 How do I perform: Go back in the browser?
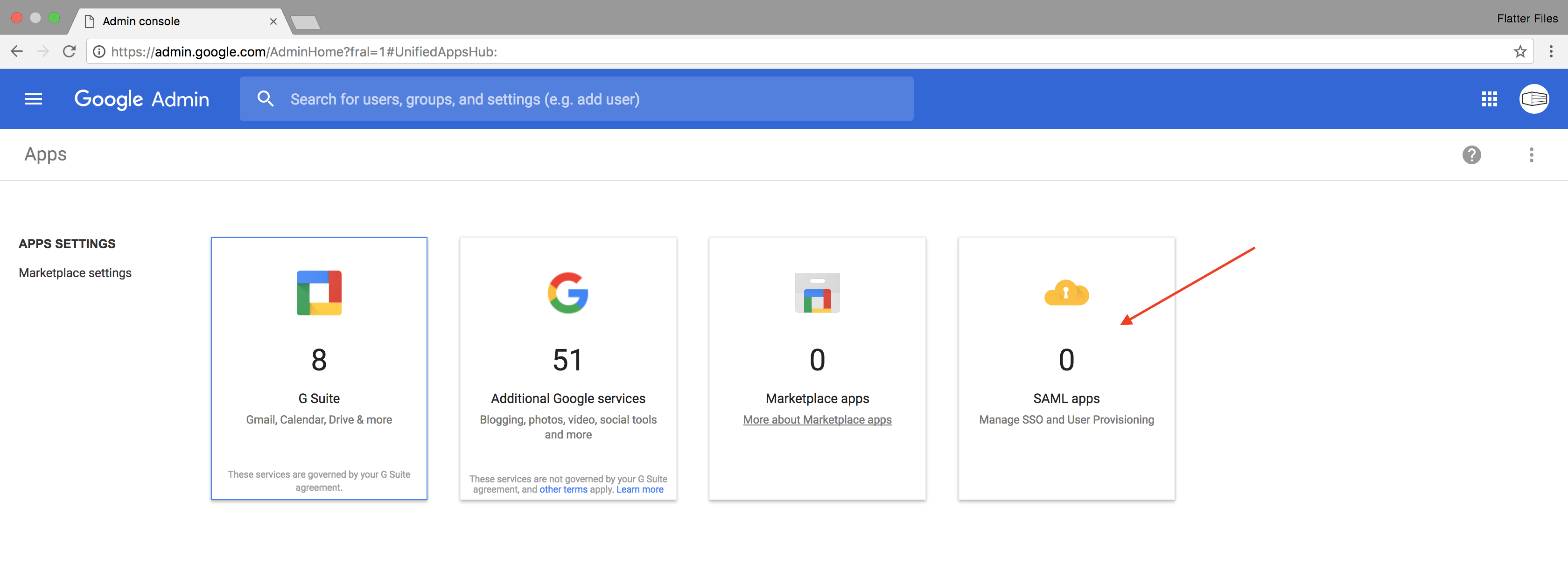[17, 51]
